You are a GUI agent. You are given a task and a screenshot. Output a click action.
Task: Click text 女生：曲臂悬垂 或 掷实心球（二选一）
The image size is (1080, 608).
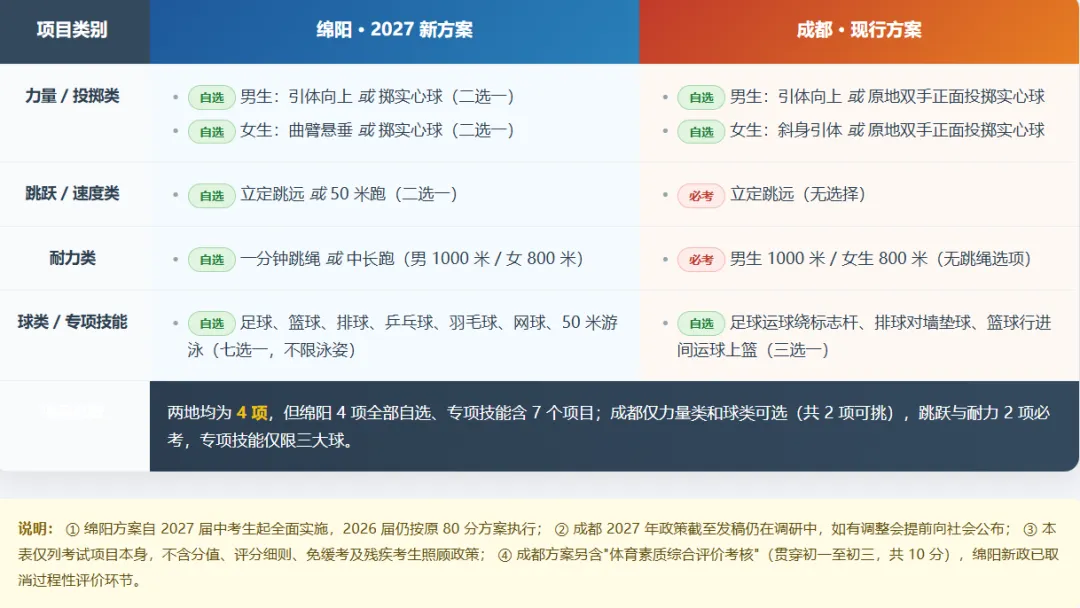click(x=377, y=130)
